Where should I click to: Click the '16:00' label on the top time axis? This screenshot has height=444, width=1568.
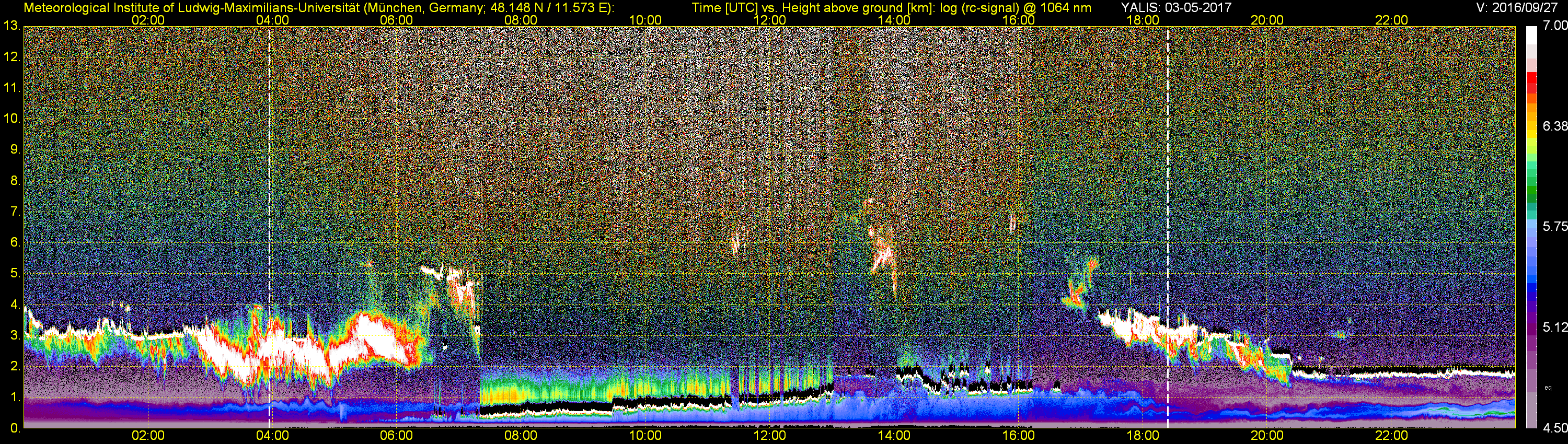[x=1018, y=20]
